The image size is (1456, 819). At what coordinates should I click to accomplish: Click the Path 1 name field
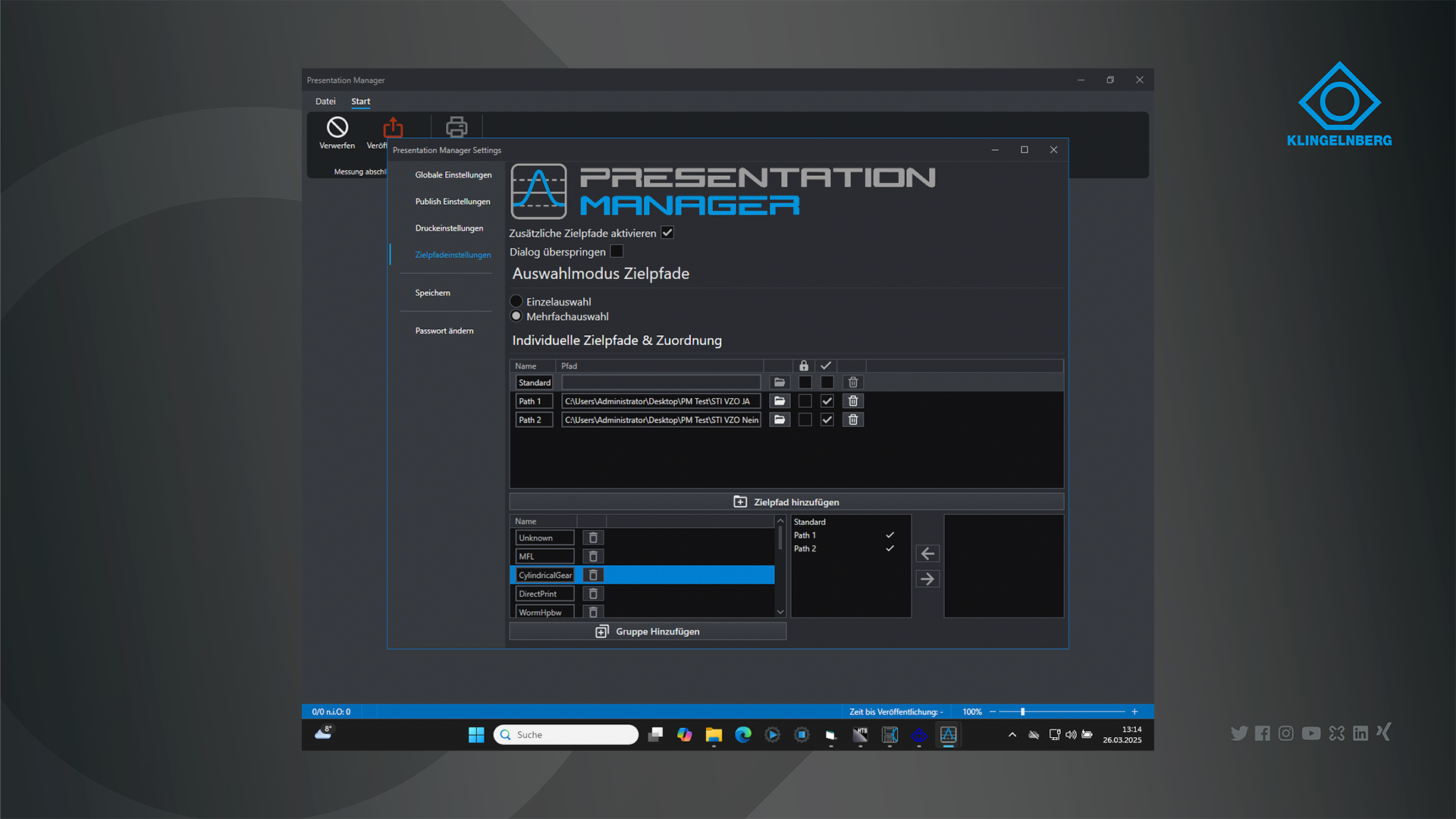535,401
